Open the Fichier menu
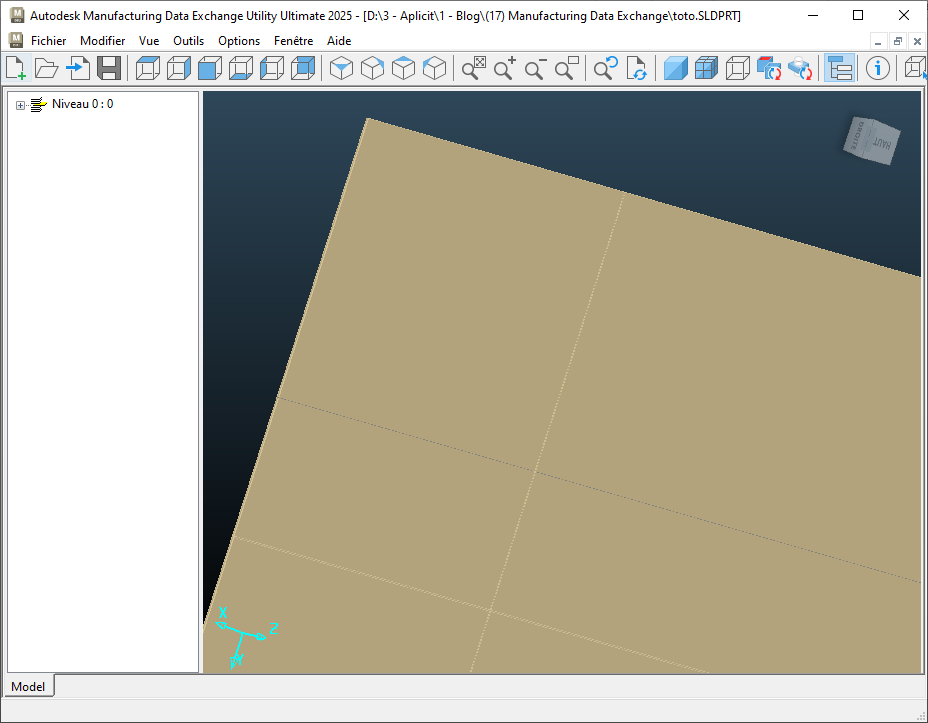Screen dimensions: 928x723 [x=48, y=41]
